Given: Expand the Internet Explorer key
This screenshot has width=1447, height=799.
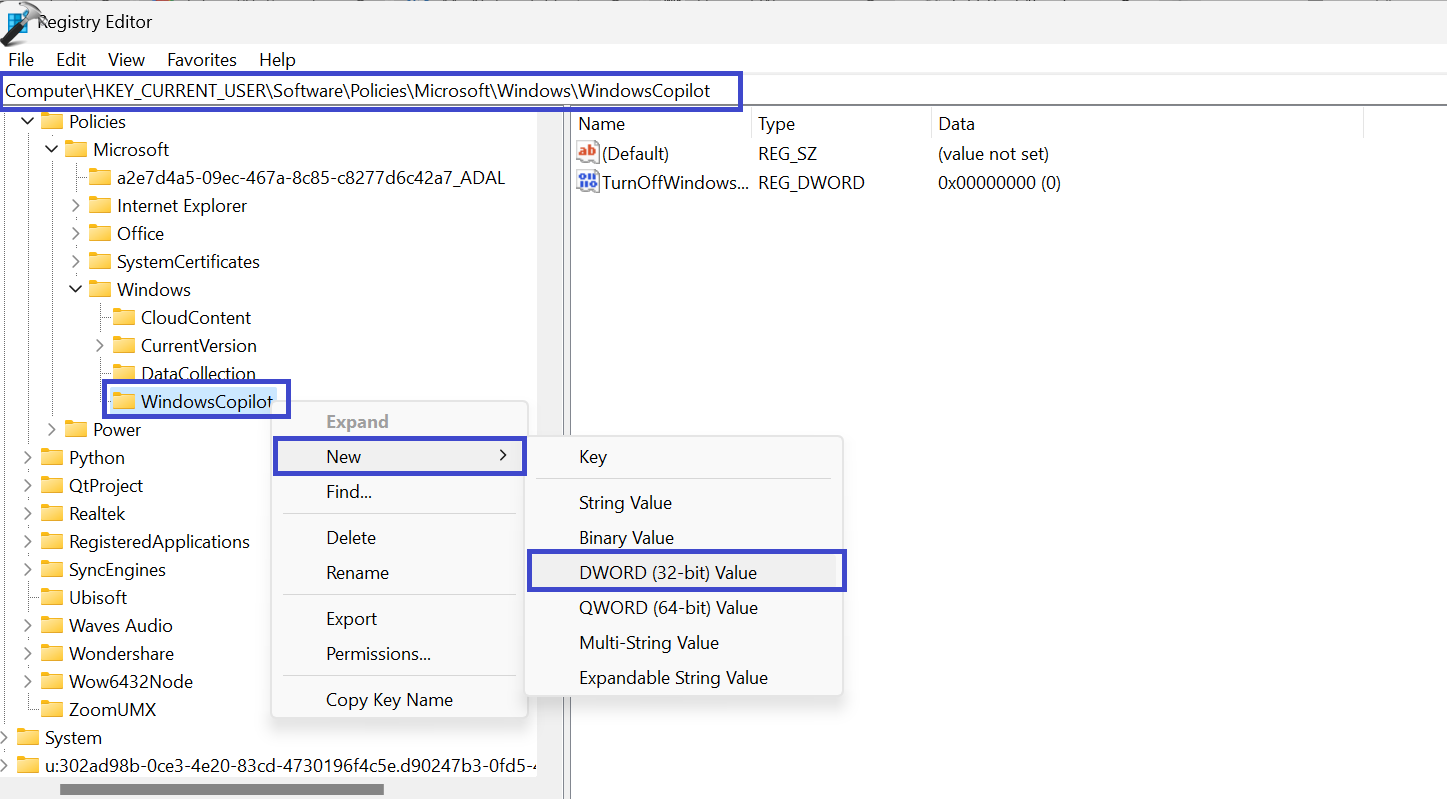Looking at the screenshot, I should [x=76, y=205].
